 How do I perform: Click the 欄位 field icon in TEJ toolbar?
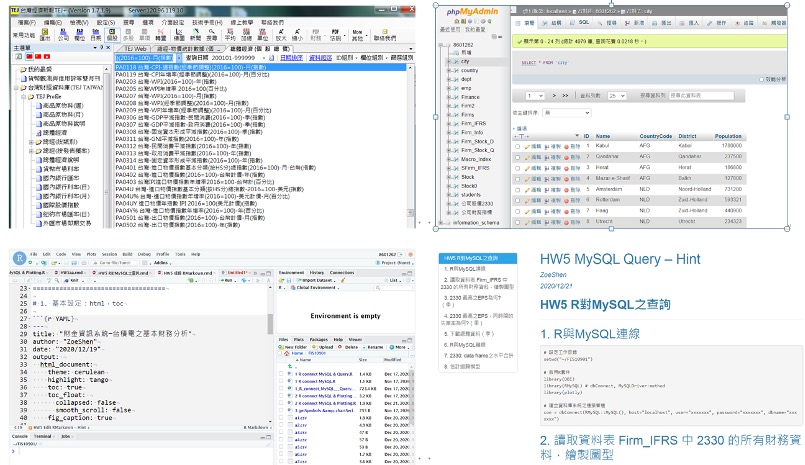point(80,35)
